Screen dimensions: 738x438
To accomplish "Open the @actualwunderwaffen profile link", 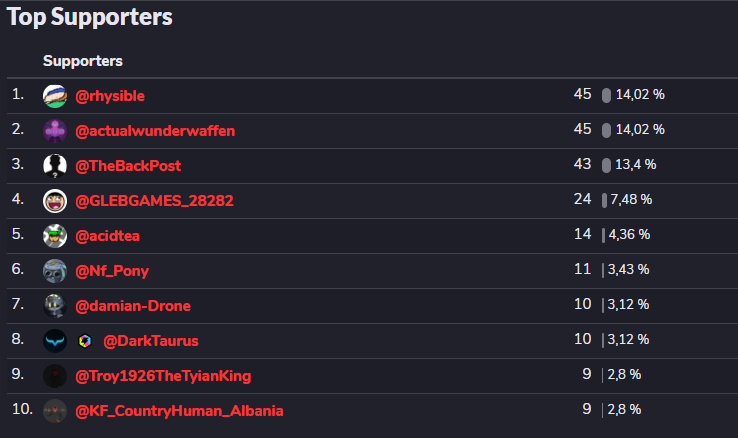I will point(155,131).
